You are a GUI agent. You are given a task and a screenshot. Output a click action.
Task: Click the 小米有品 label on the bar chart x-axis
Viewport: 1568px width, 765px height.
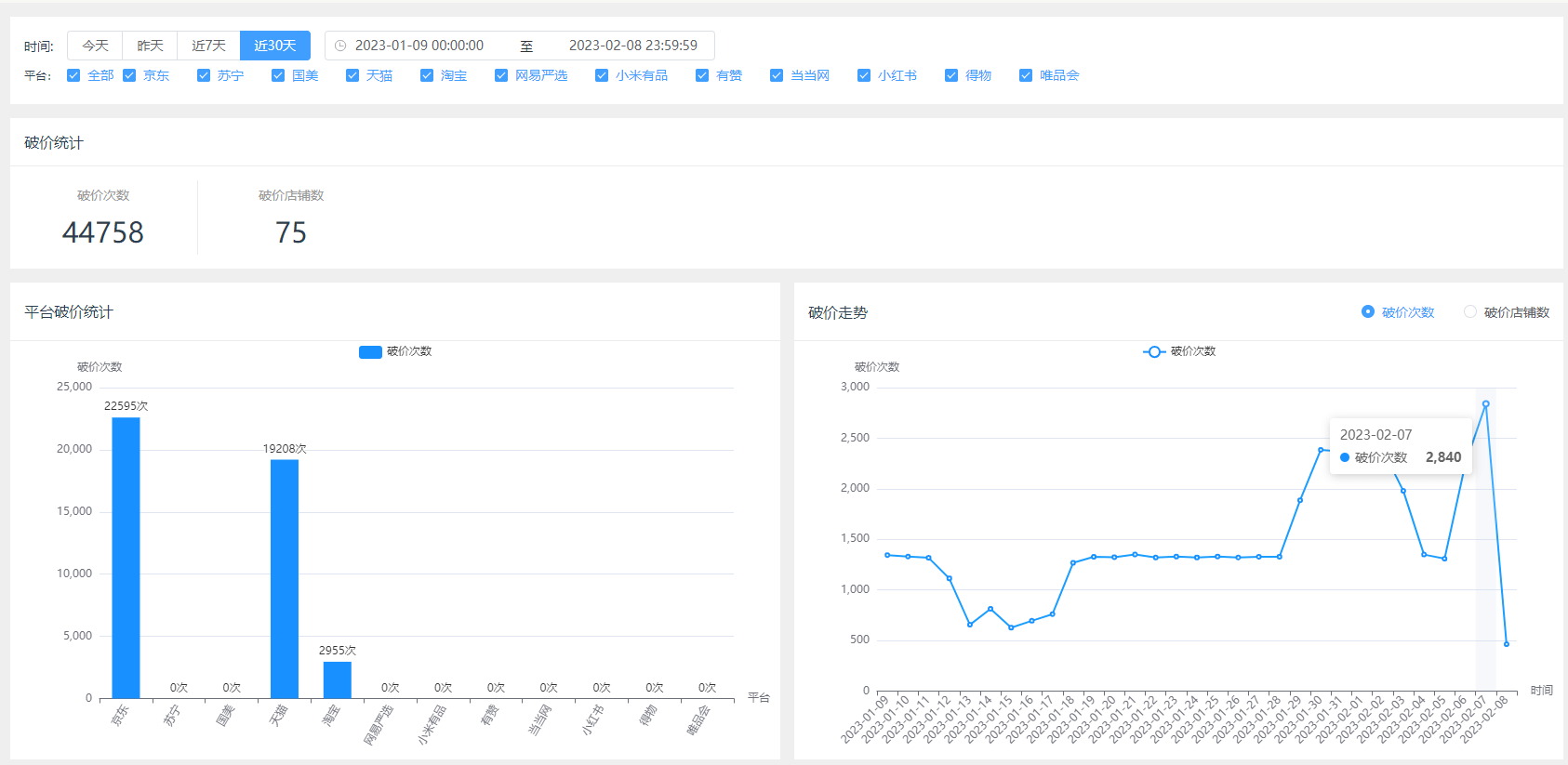point(432,725)
